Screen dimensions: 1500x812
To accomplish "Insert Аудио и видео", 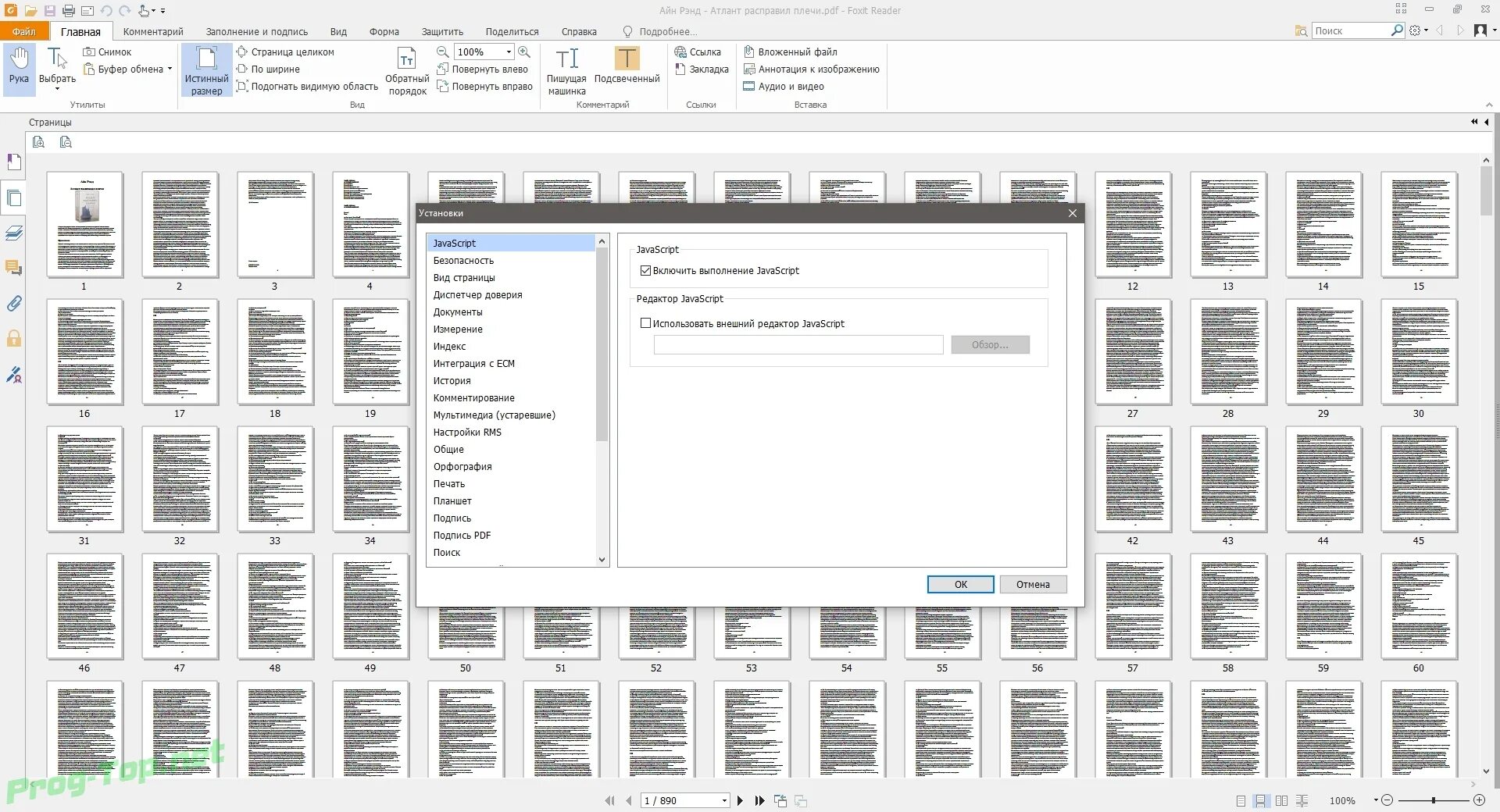I will coord(784,86).
